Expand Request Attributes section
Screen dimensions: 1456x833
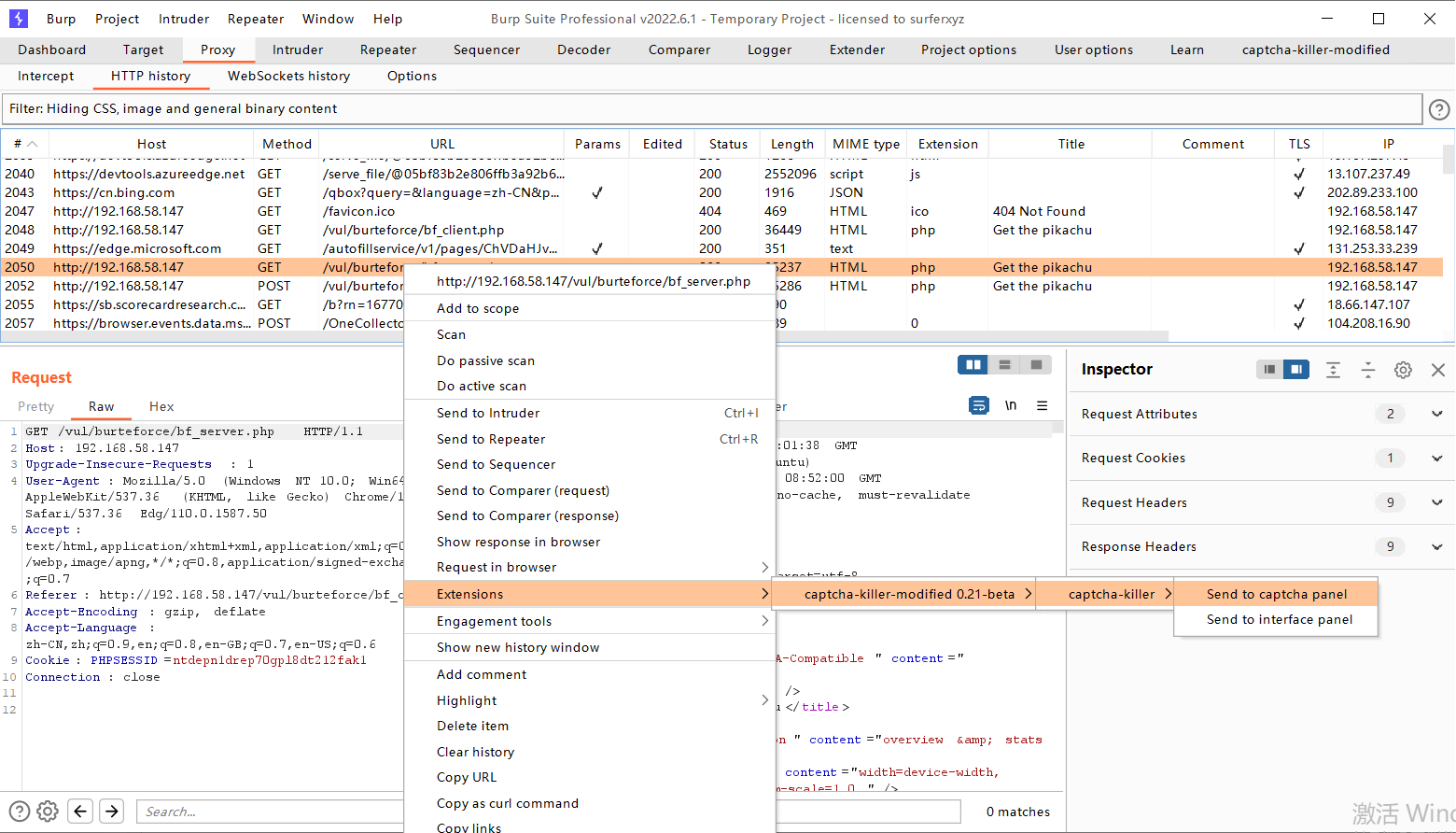point(1437,414)
